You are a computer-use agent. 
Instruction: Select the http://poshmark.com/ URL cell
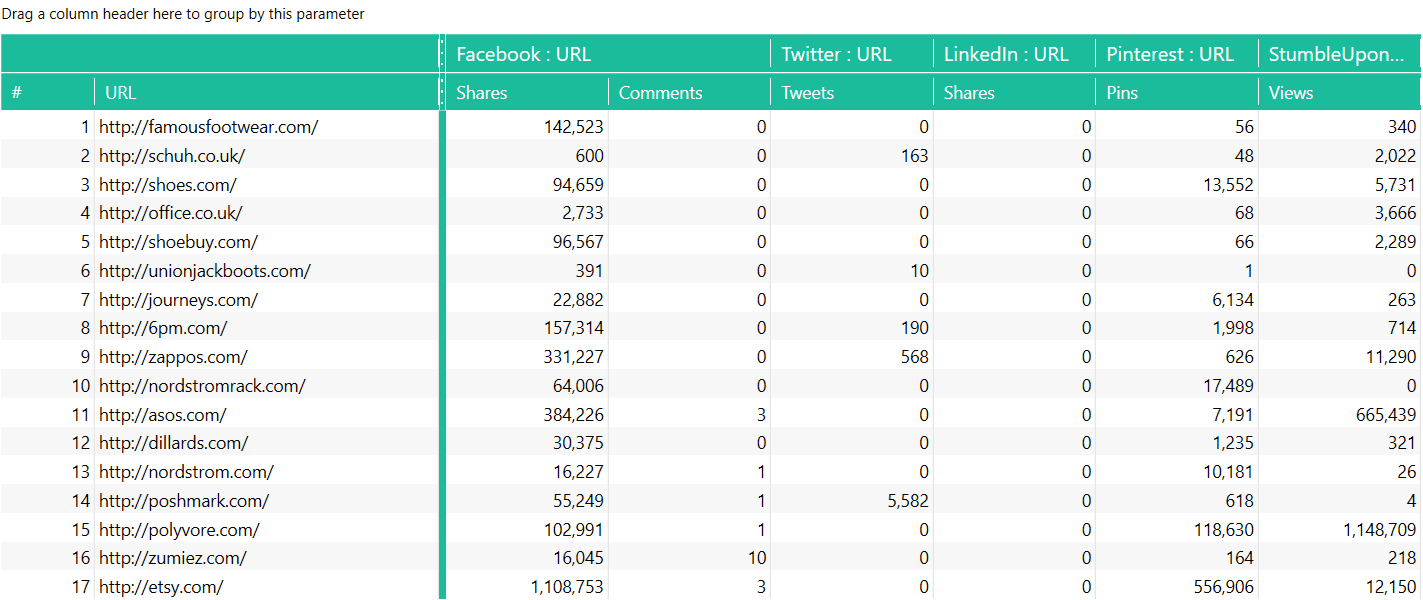(x=266, y=501)
